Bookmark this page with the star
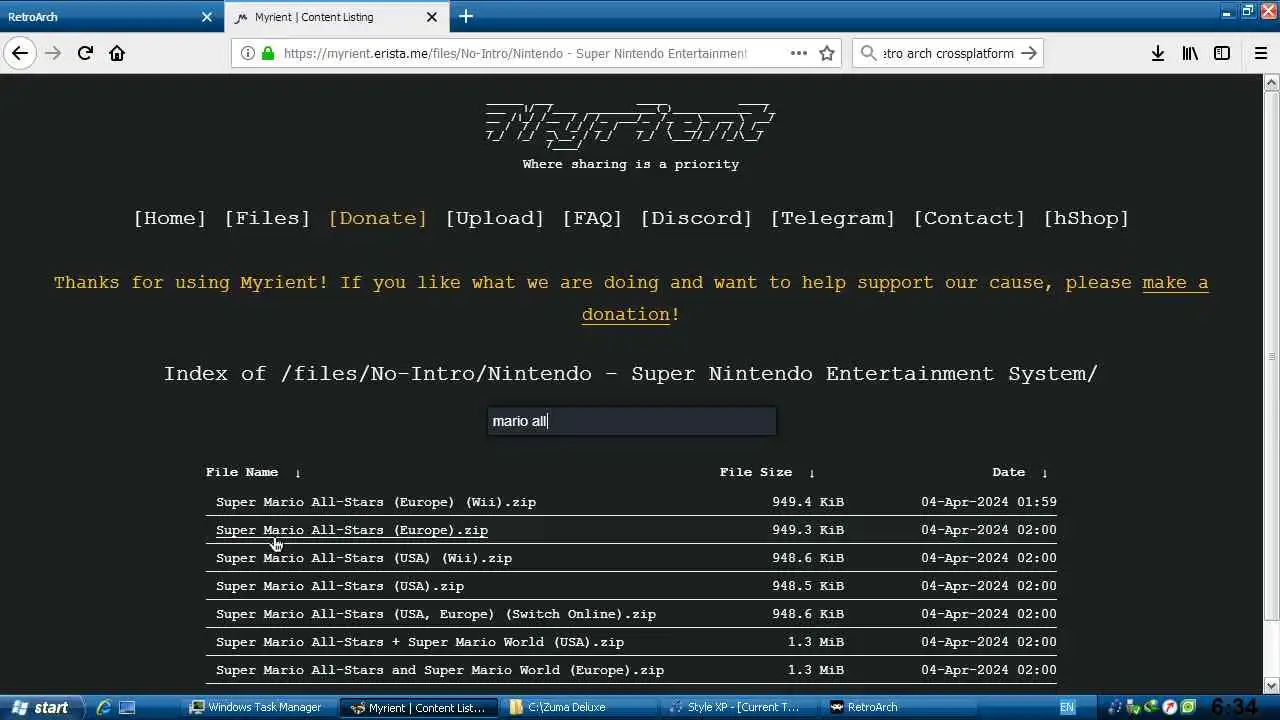Viewport: 1280px width, 720px height. click(x=827, y=53)
